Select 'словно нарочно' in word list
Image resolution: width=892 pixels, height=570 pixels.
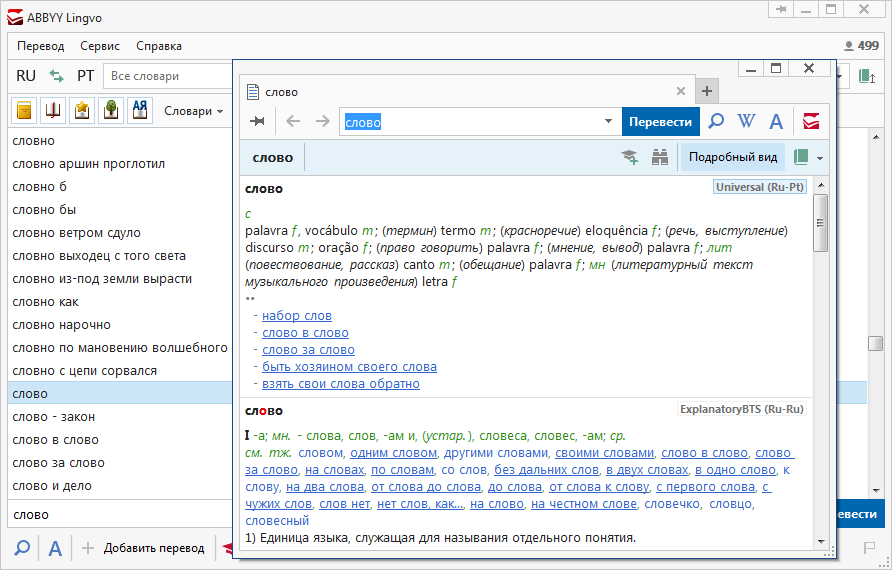[x=61, y=325]
